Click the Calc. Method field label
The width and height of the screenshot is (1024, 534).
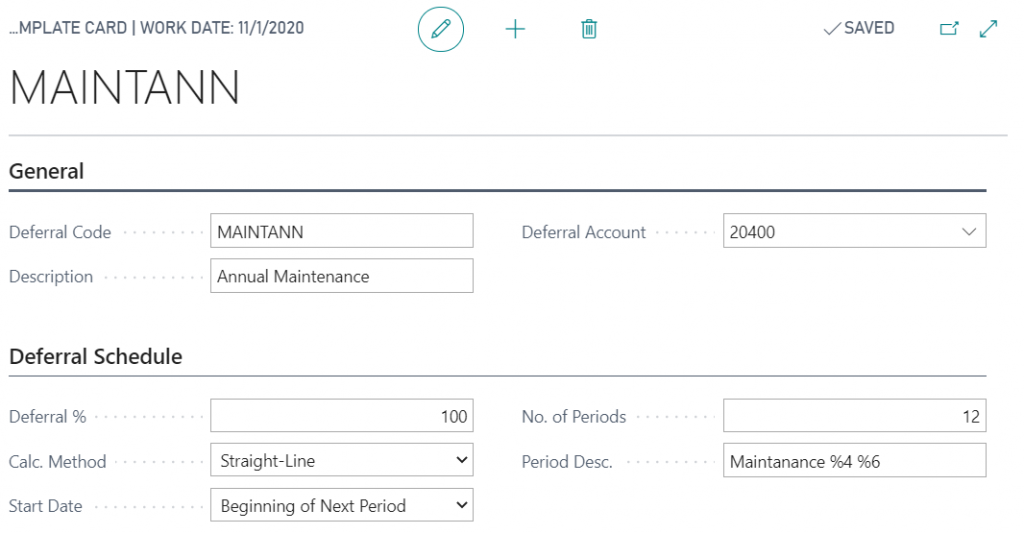[x=57, y=462]
